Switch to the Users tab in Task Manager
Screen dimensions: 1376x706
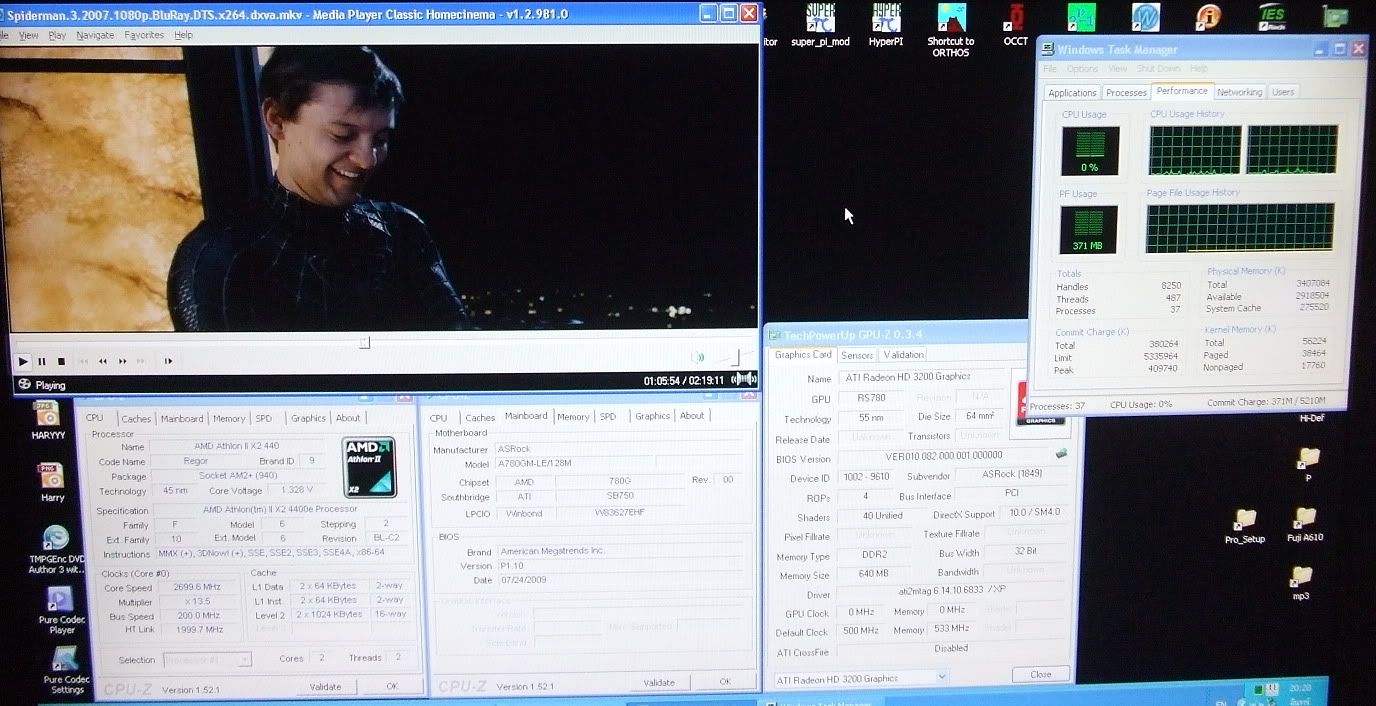pos(1283,92)
